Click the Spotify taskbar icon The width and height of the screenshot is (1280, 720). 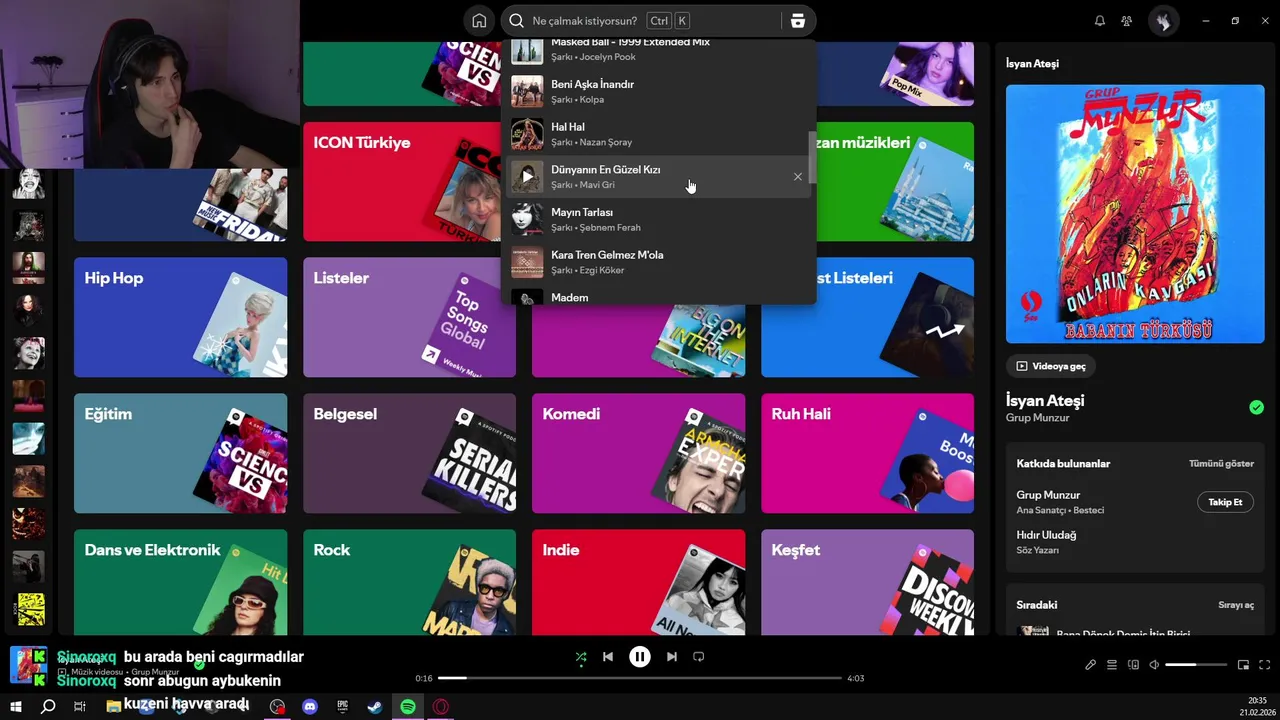click(408, 707)
